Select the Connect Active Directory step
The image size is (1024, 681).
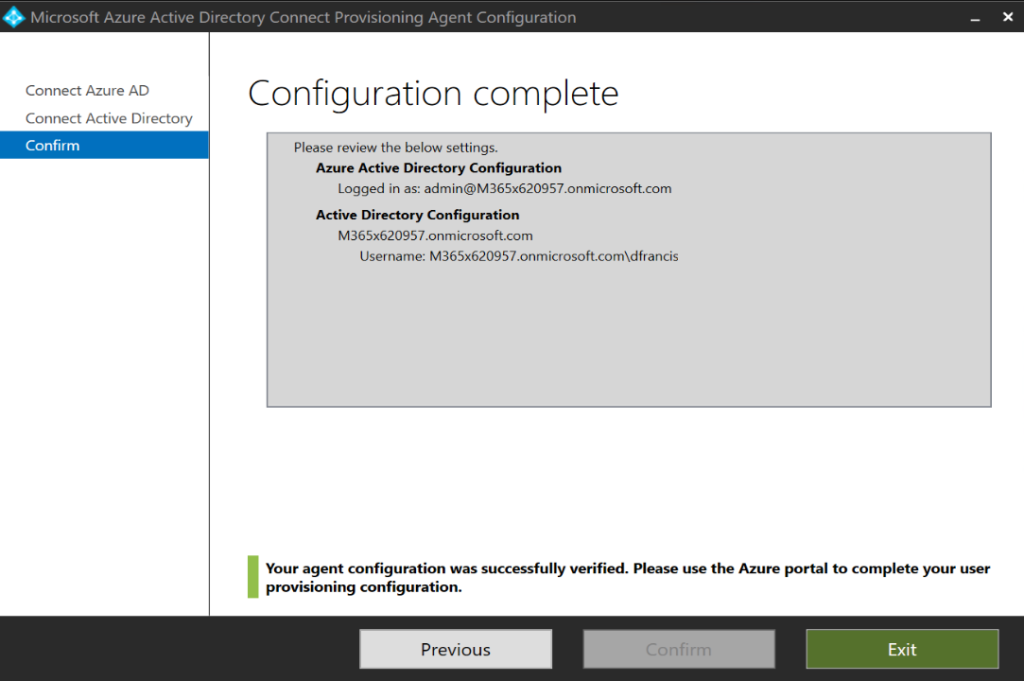pyautogui.click(x=108, y=118)
